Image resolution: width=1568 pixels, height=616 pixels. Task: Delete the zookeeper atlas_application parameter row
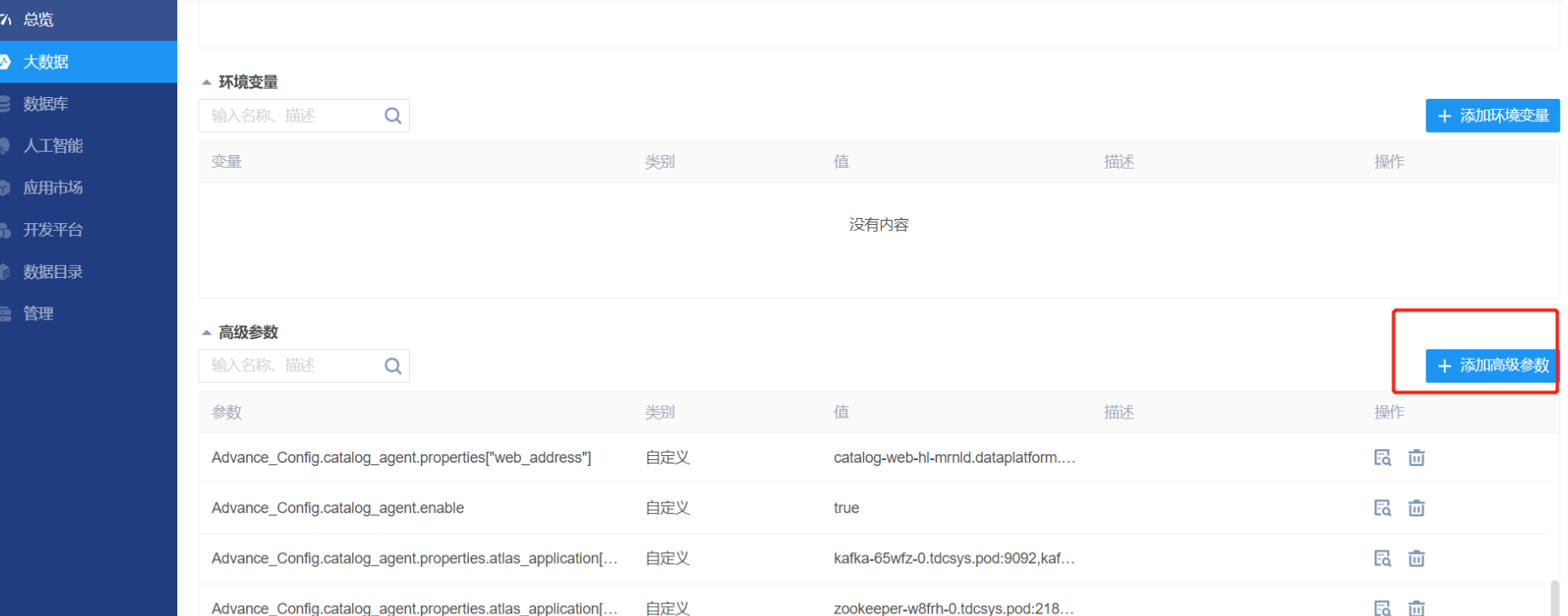point(1415,607)
